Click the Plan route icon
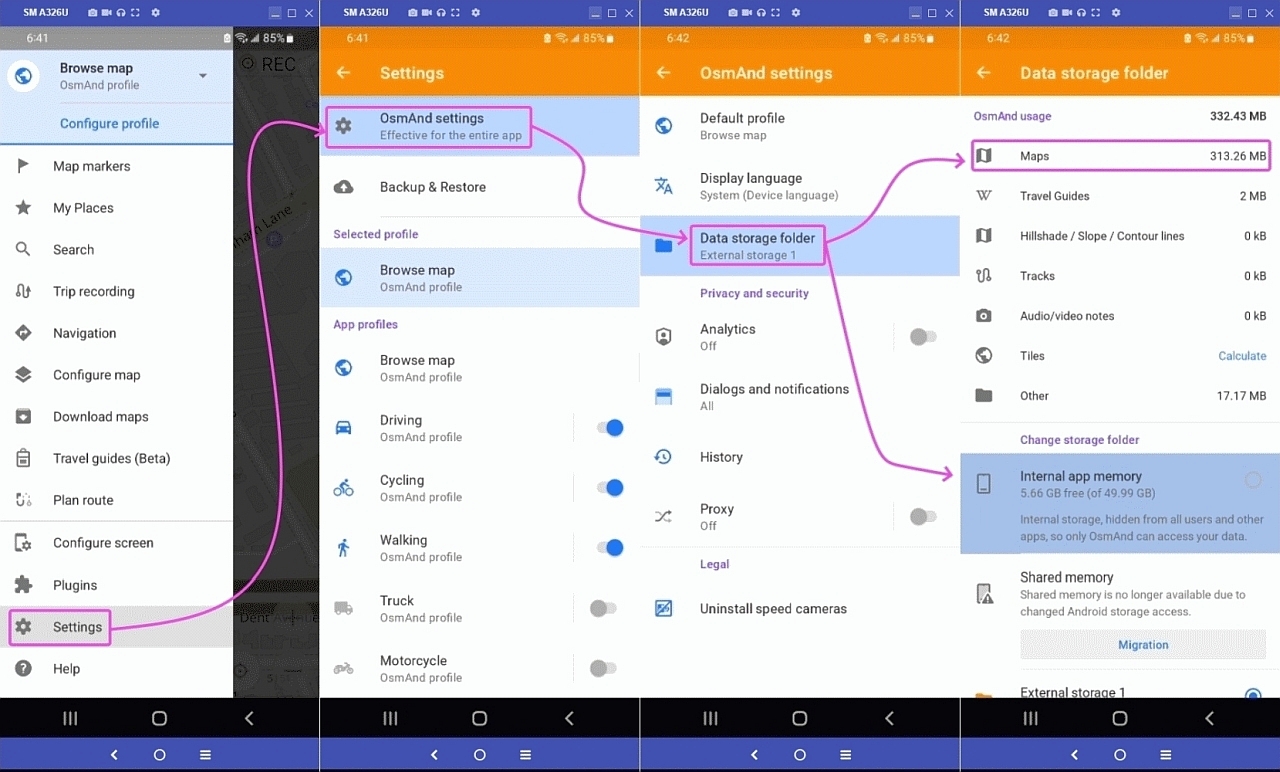 (23, 500)
